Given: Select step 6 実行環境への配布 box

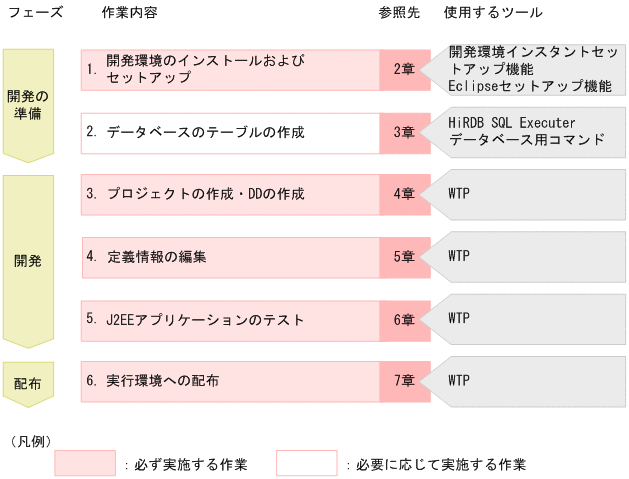Looking at the screenshot, I should point(230,381).
